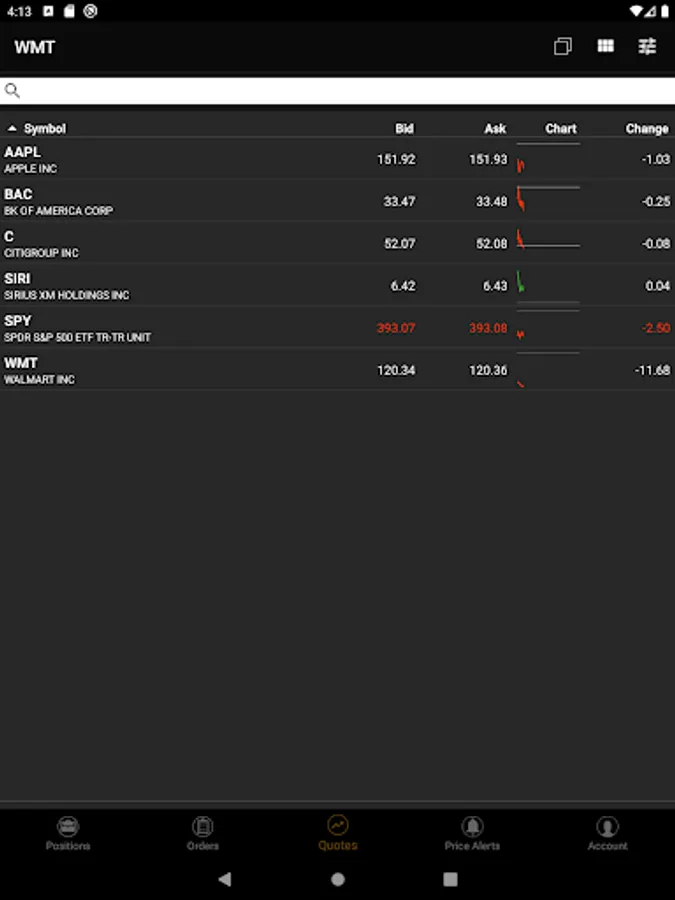Open the Orders icon in bottom navigation
The width and height of the screenshot is (675, 900).
click(x=202, y=826)
